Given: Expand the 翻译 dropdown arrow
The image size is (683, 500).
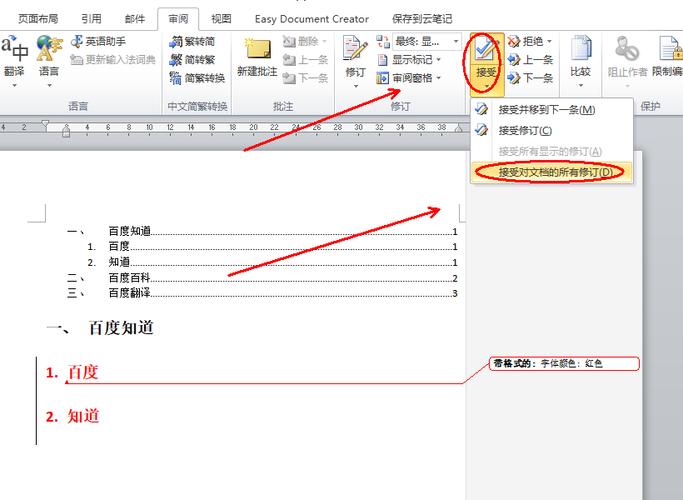Looking at the screenshot, I should tap(14, 85).
